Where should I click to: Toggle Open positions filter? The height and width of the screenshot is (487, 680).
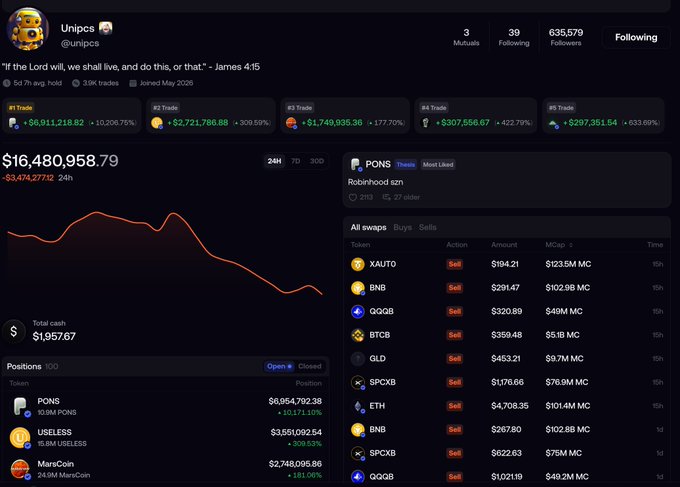279,366
